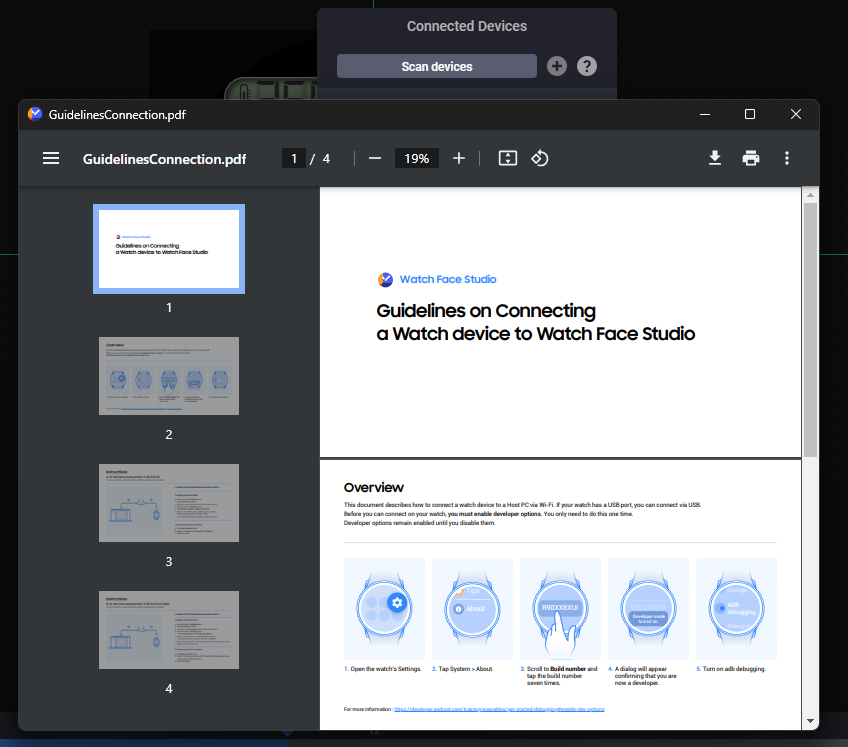Rotate the document counterclockwise
Screen dimensions: 848x747
tap(540, 158)
